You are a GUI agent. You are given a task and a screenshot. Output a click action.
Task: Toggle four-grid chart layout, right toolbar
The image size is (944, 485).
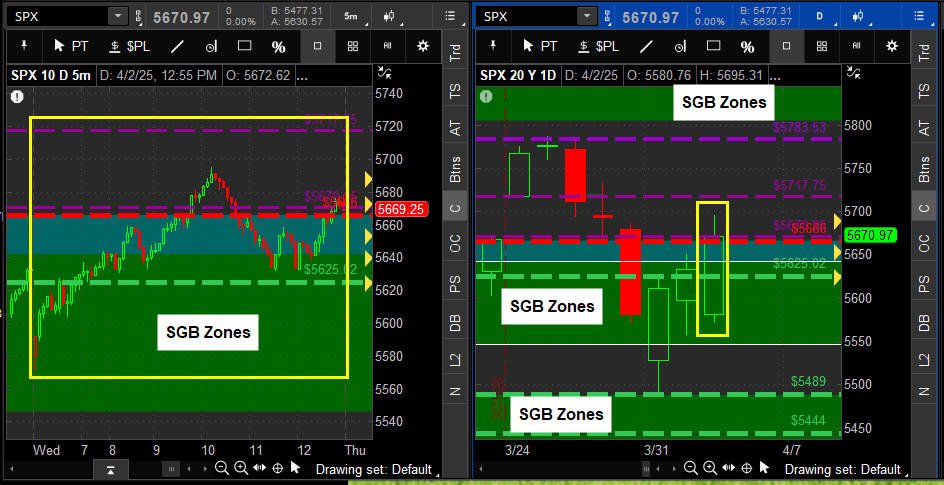tap(822, 46)
